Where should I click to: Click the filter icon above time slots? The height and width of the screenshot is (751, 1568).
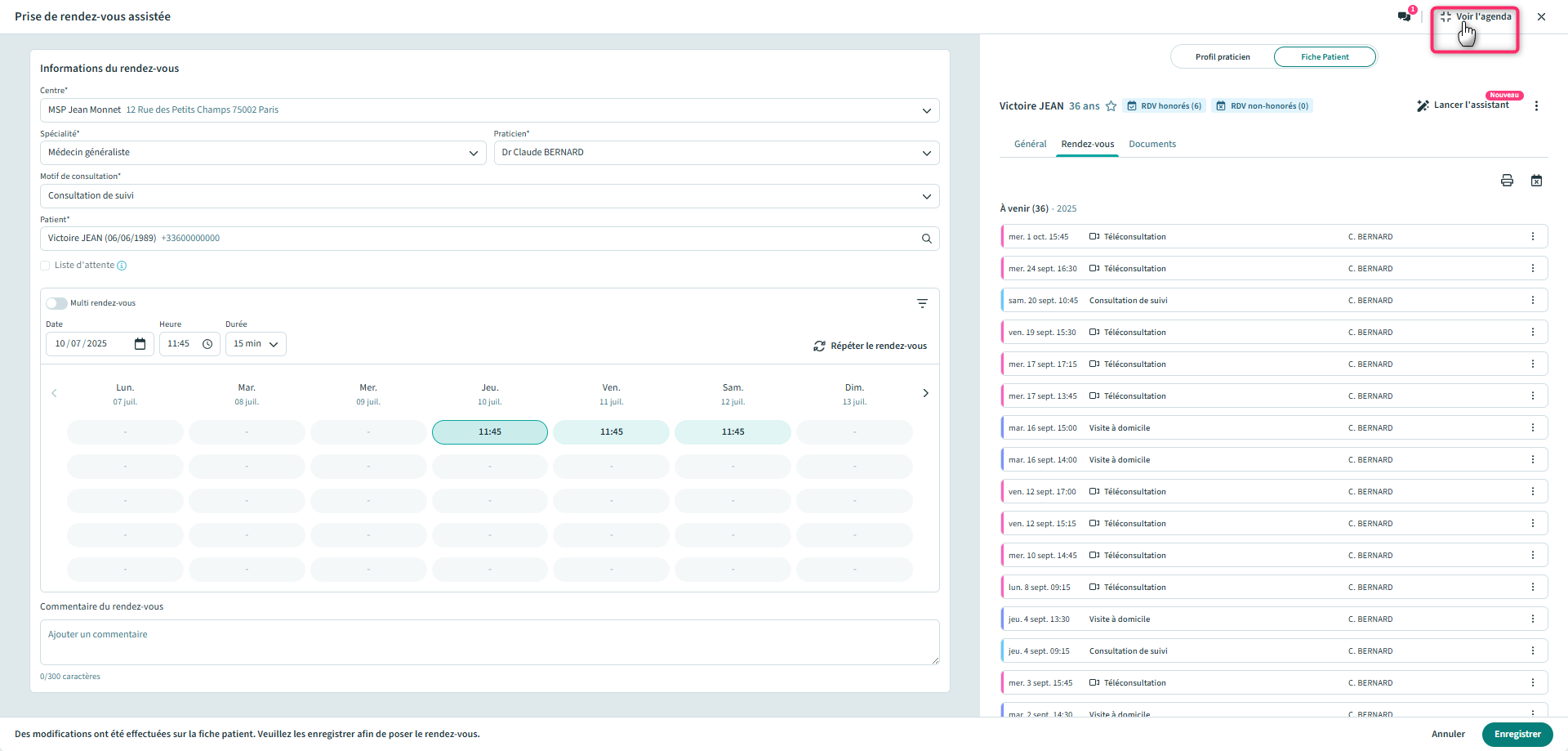coord(922,303)
